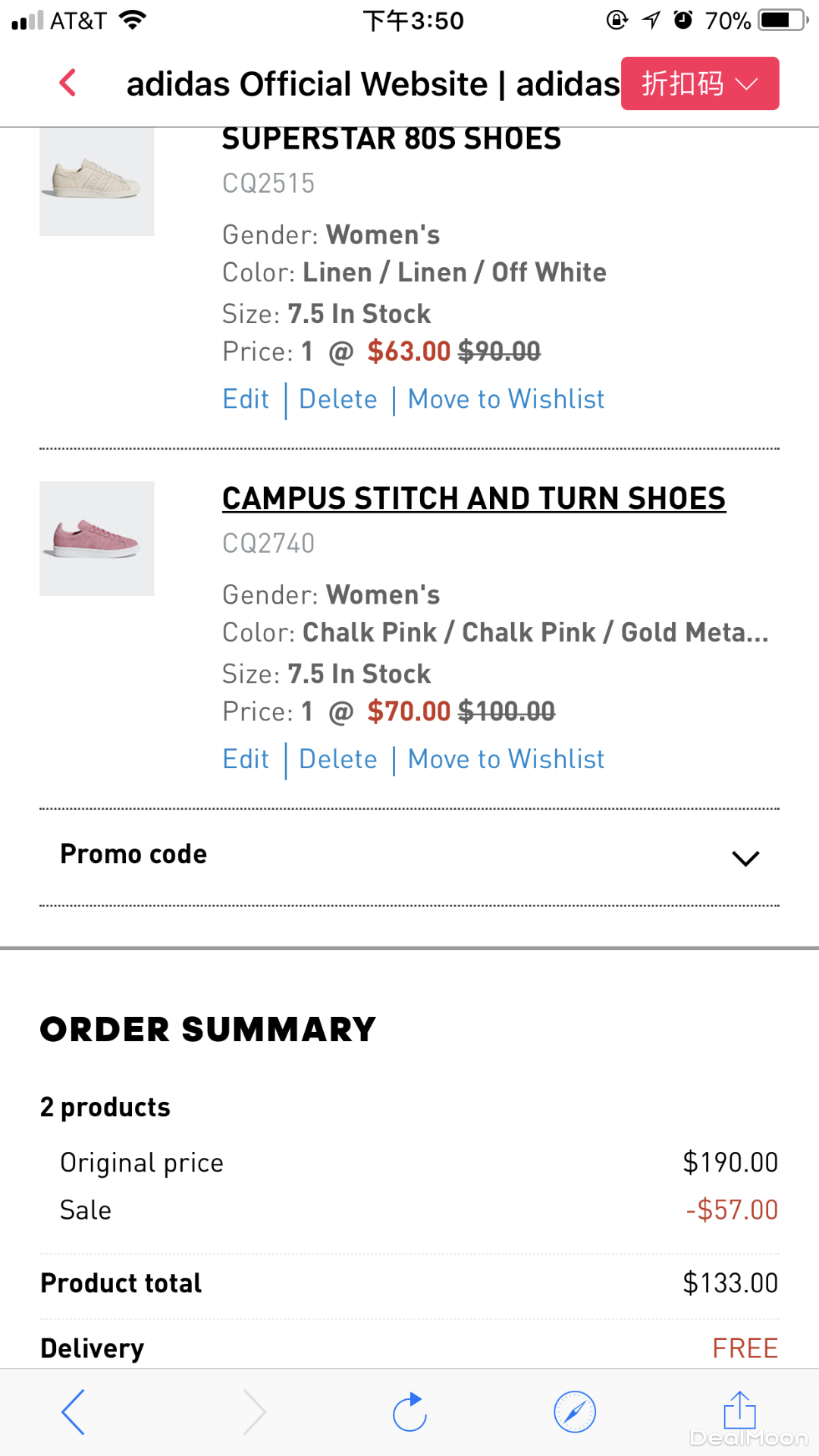Edit the Superstar 80s Shoes item
This screenshot has width=819, height=1456.
click(246, 399)
